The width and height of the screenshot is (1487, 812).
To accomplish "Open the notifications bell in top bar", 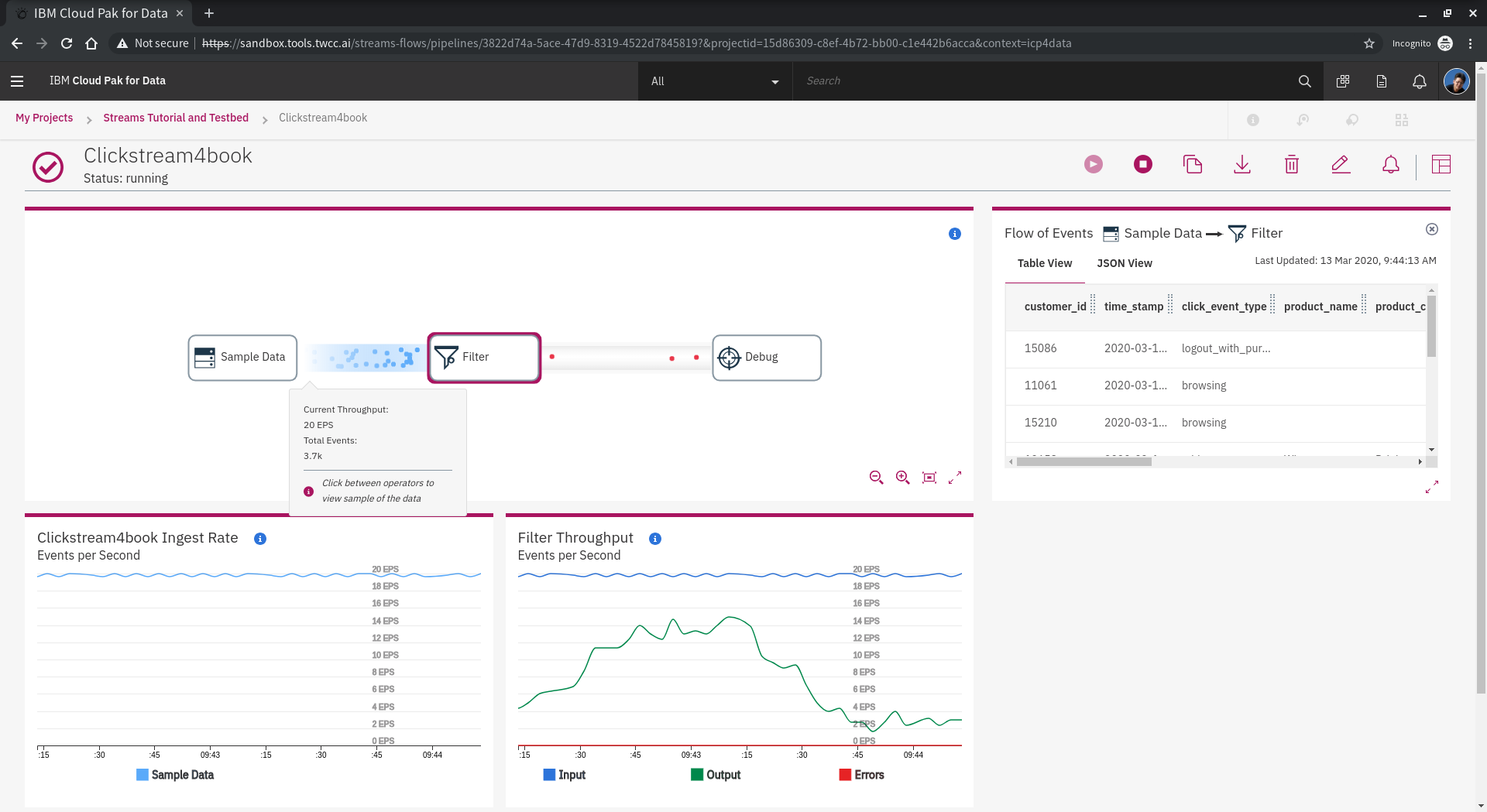I will tap(1419, 81).
